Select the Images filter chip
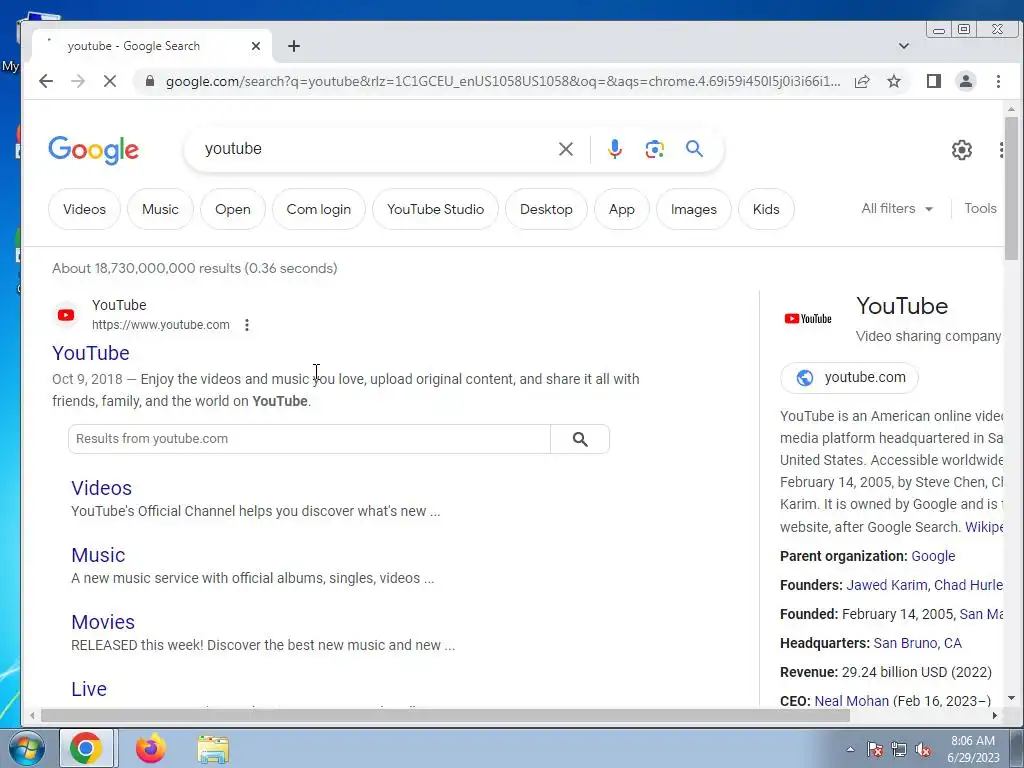Screen dimensions: 1024x768 (x=694, y=209)
